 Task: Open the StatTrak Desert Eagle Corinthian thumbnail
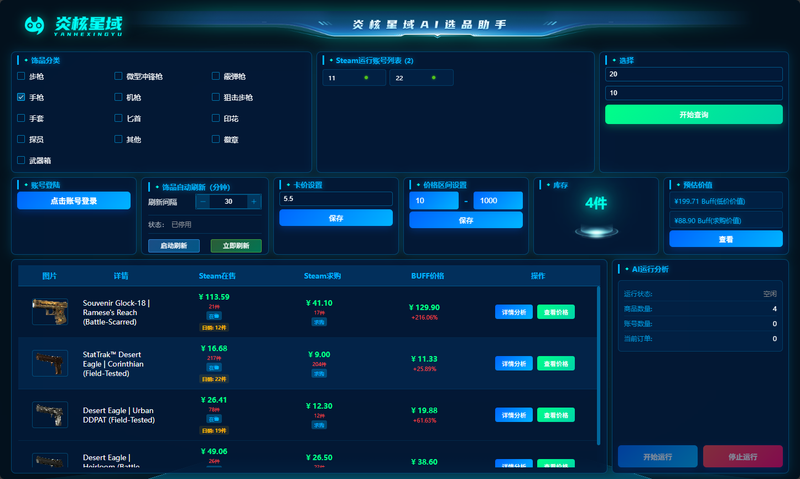pos(50,363)
